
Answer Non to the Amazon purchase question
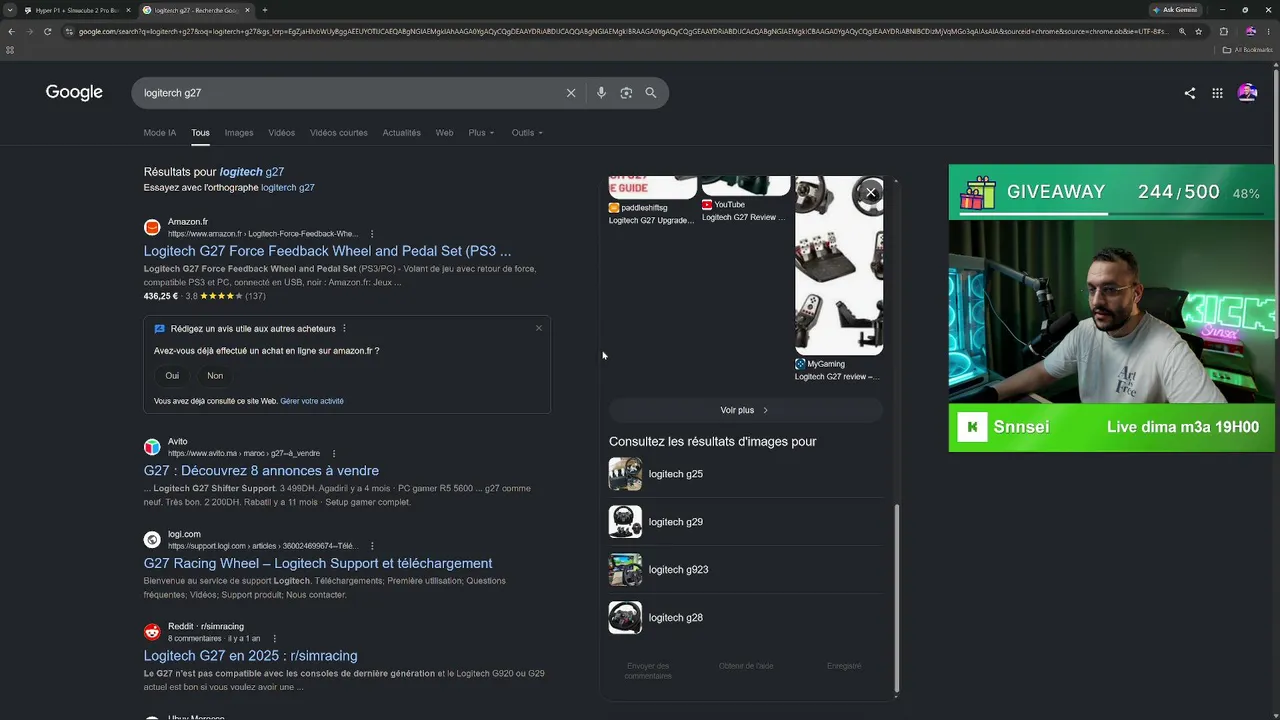click(x=215, y=376)
